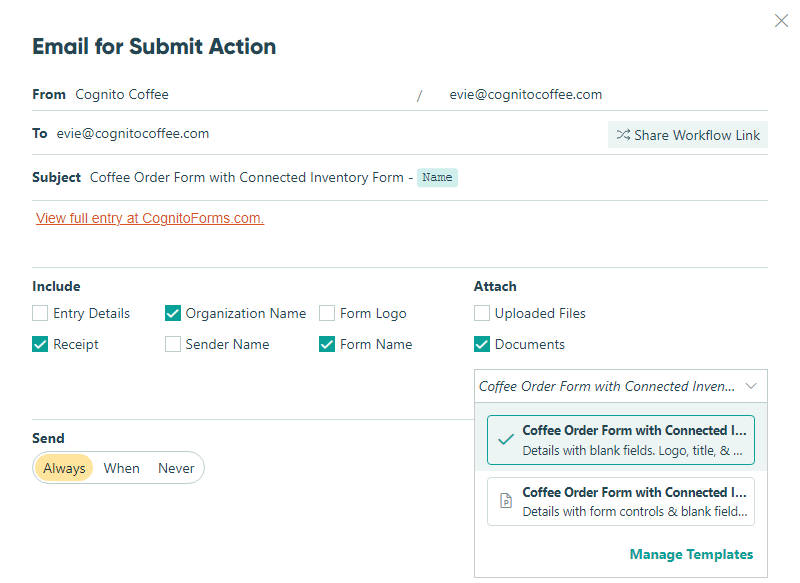Click the dropdown chevron arrow for templates
800x583 pixels.
751,386
